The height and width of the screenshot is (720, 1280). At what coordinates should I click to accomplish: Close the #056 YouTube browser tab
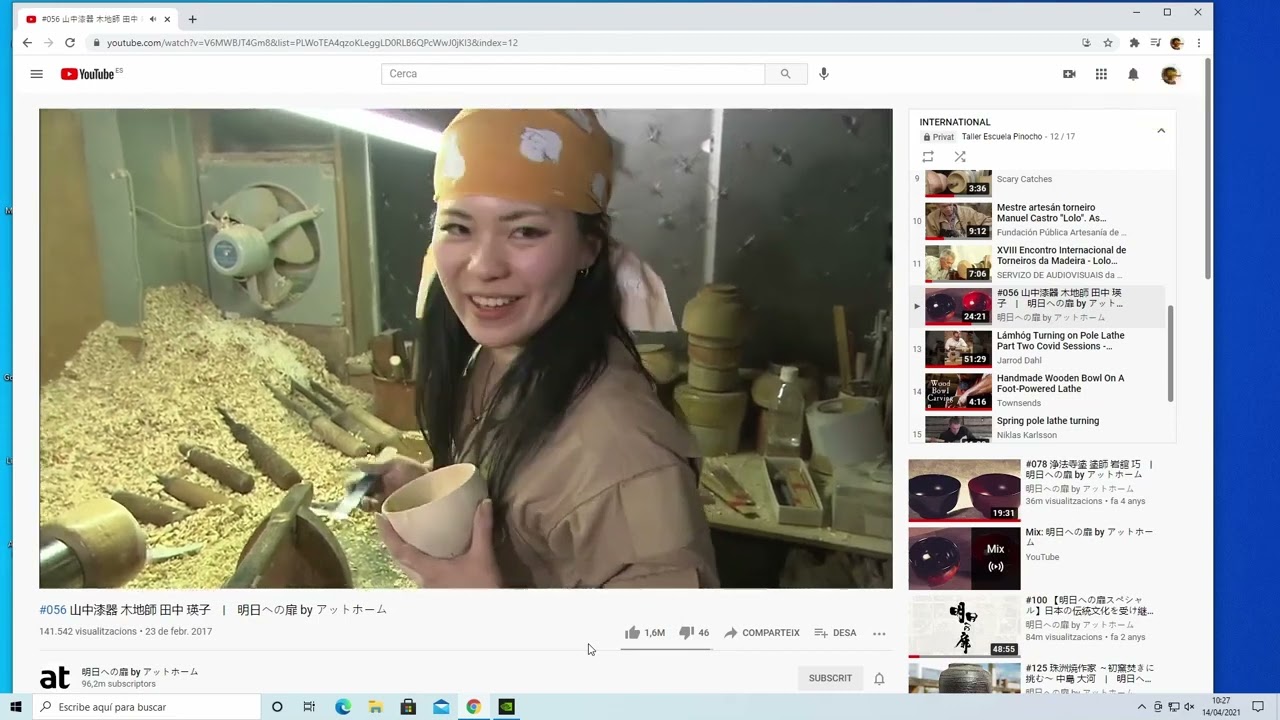[x=167, y=19]
